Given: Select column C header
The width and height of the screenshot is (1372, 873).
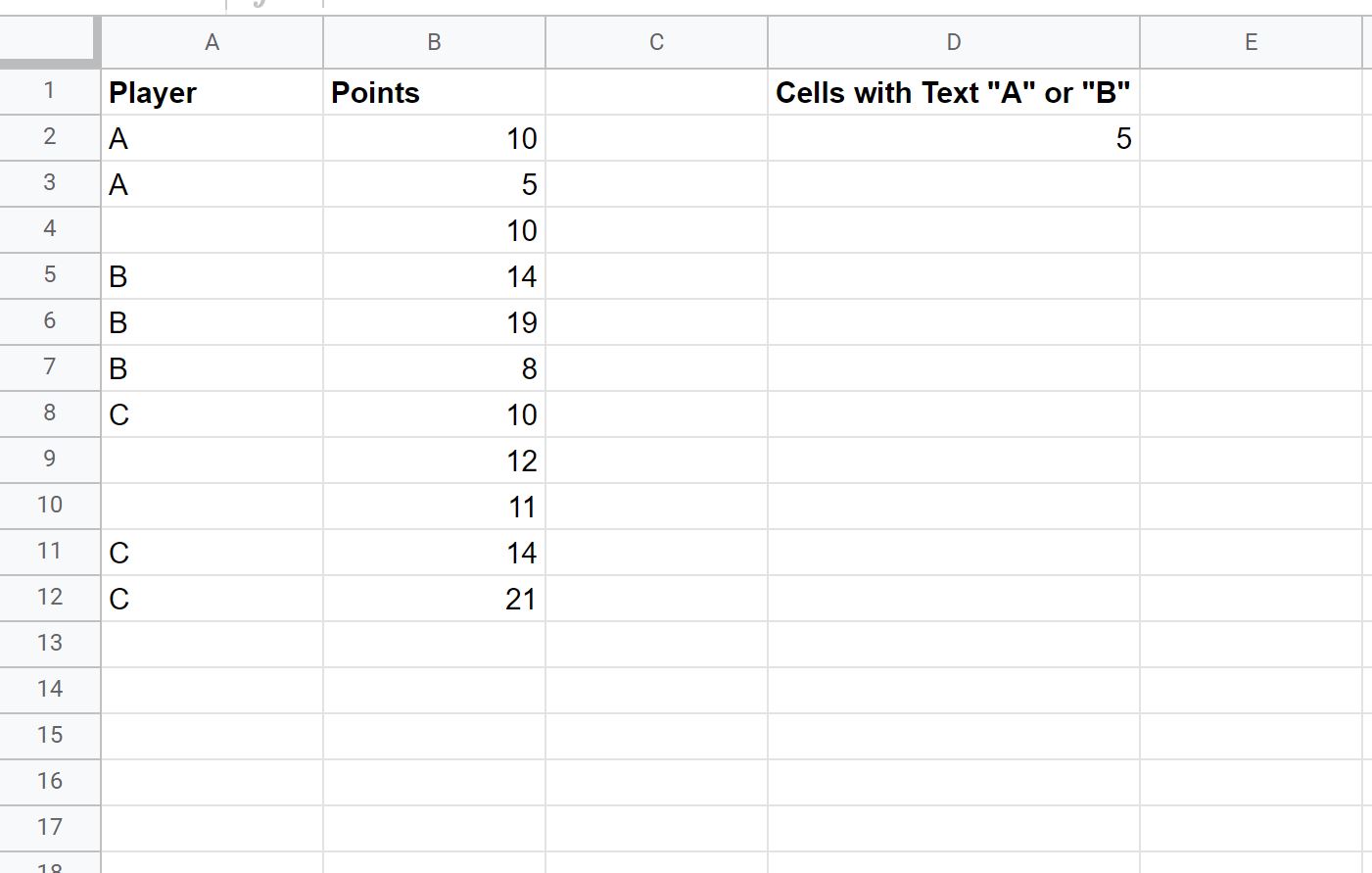Looking at the screenshot, I should point(656,42).
